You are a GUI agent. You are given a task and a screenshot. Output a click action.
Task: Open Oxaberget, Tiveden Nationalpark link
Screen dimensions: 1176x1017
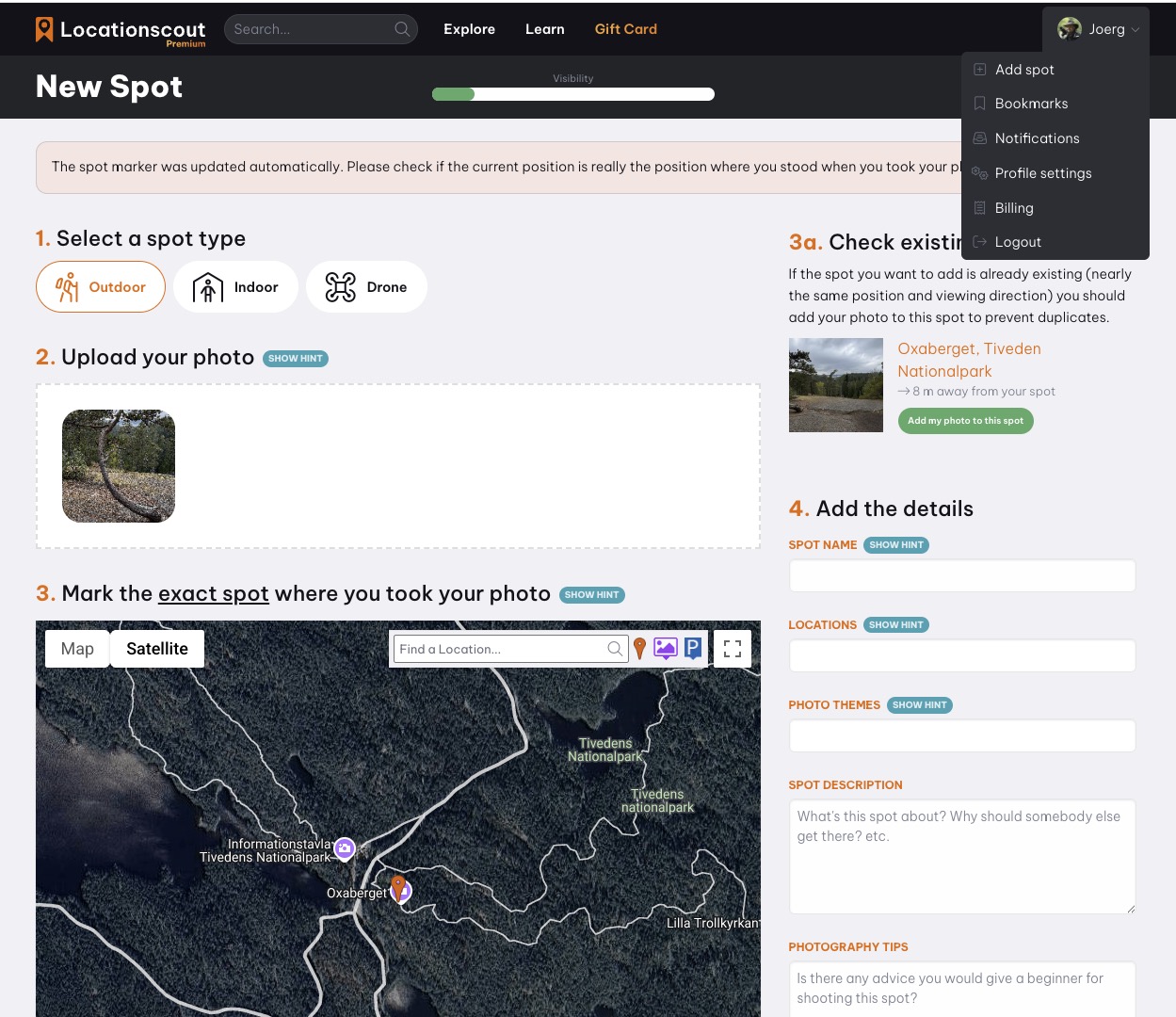(x=969, y=360)
